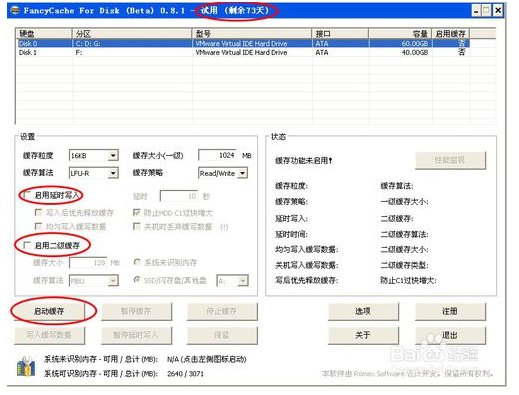Click the 暂停缓存 button

[x=136, y=311]
